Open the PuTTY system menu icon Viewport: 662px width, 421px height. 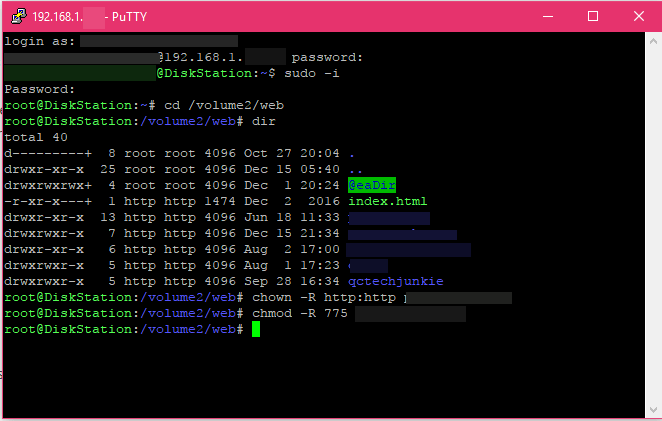(x=19, y=16)
